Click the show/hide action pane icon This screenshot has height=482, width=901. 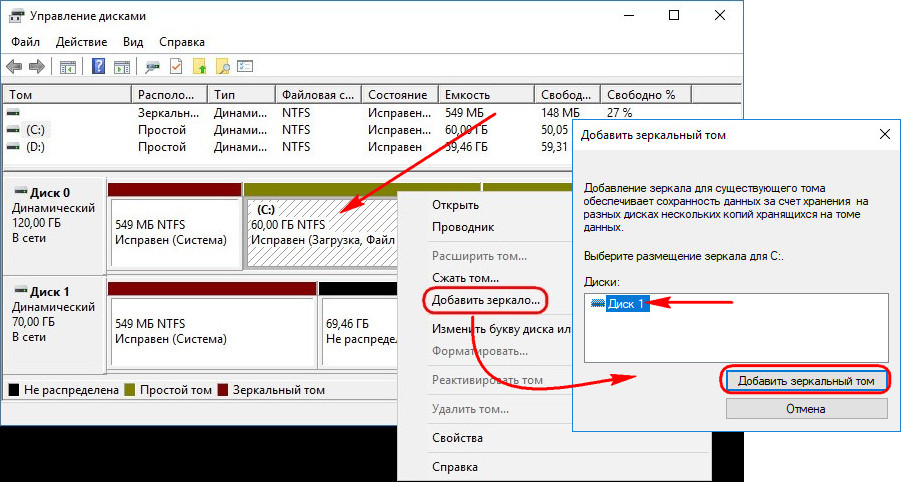pyautogui.click(x=122, y=67)
